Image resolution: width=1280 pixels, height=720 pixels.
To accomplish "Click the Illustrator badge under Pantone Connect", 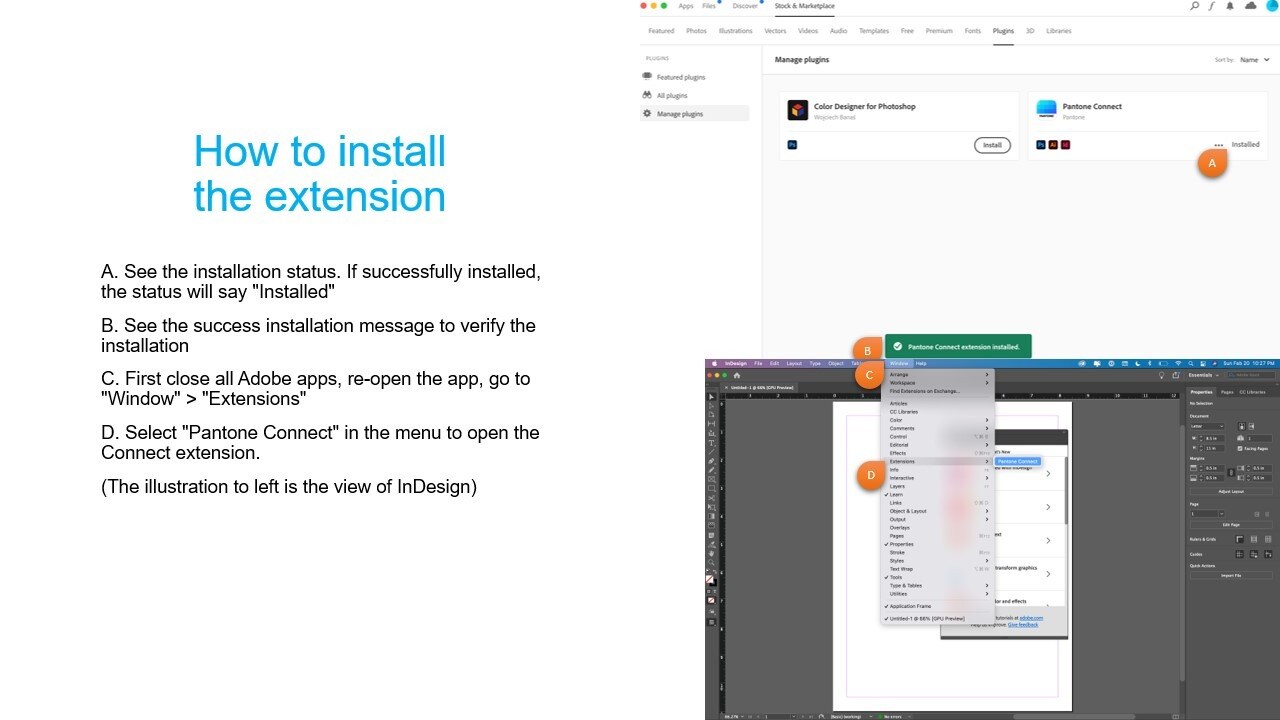I will click(x=1053, y=145).
